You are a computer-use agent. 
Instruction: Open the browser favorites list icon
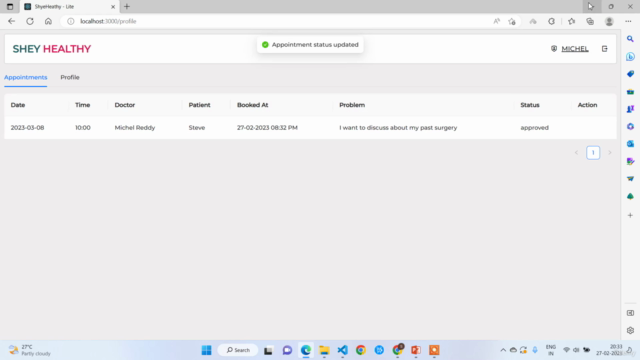(x=571, y=21)
